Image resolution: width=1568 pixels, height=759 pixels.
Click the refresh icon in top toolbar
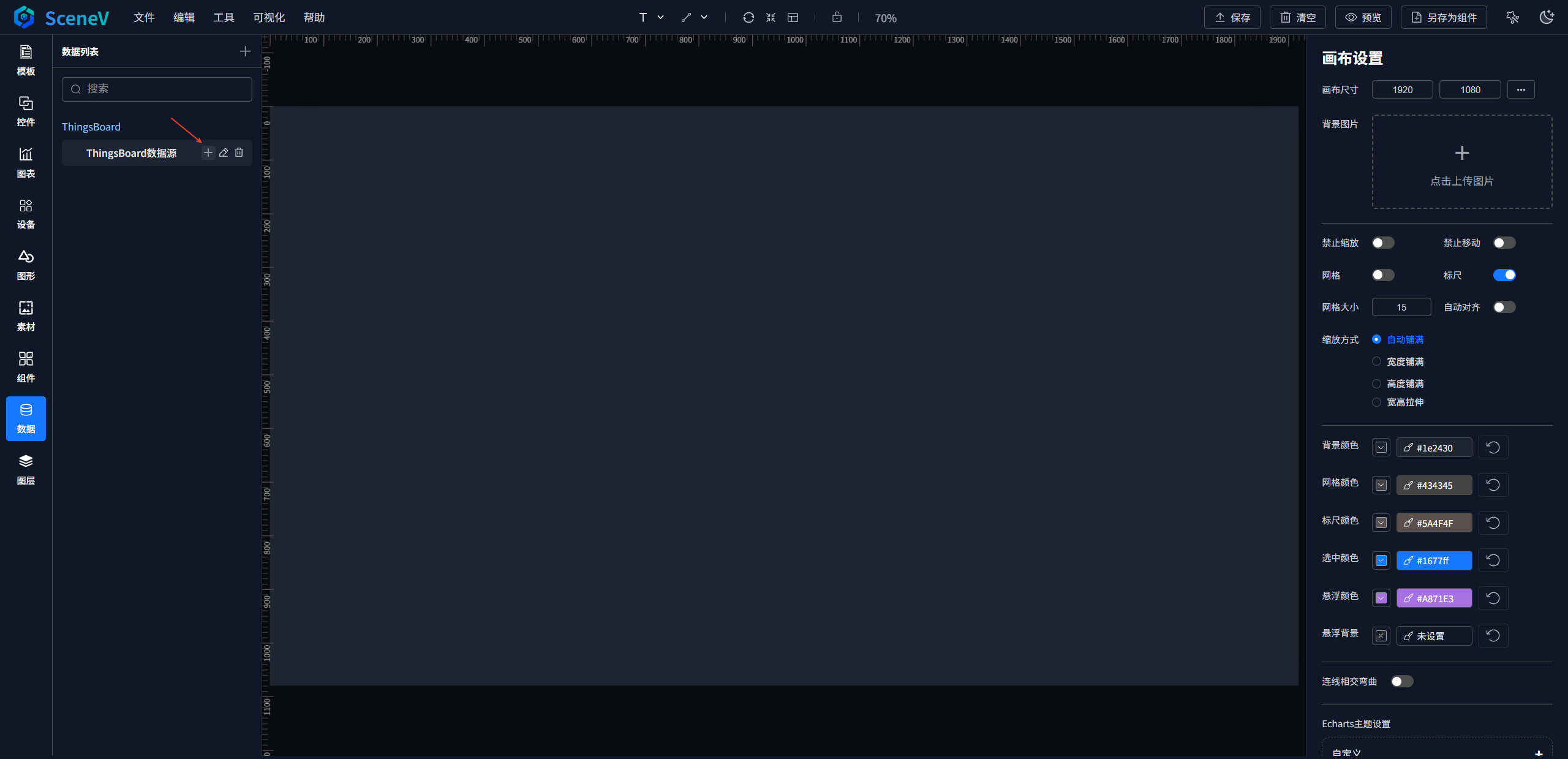pyautogui.click(x=748, y=17)
